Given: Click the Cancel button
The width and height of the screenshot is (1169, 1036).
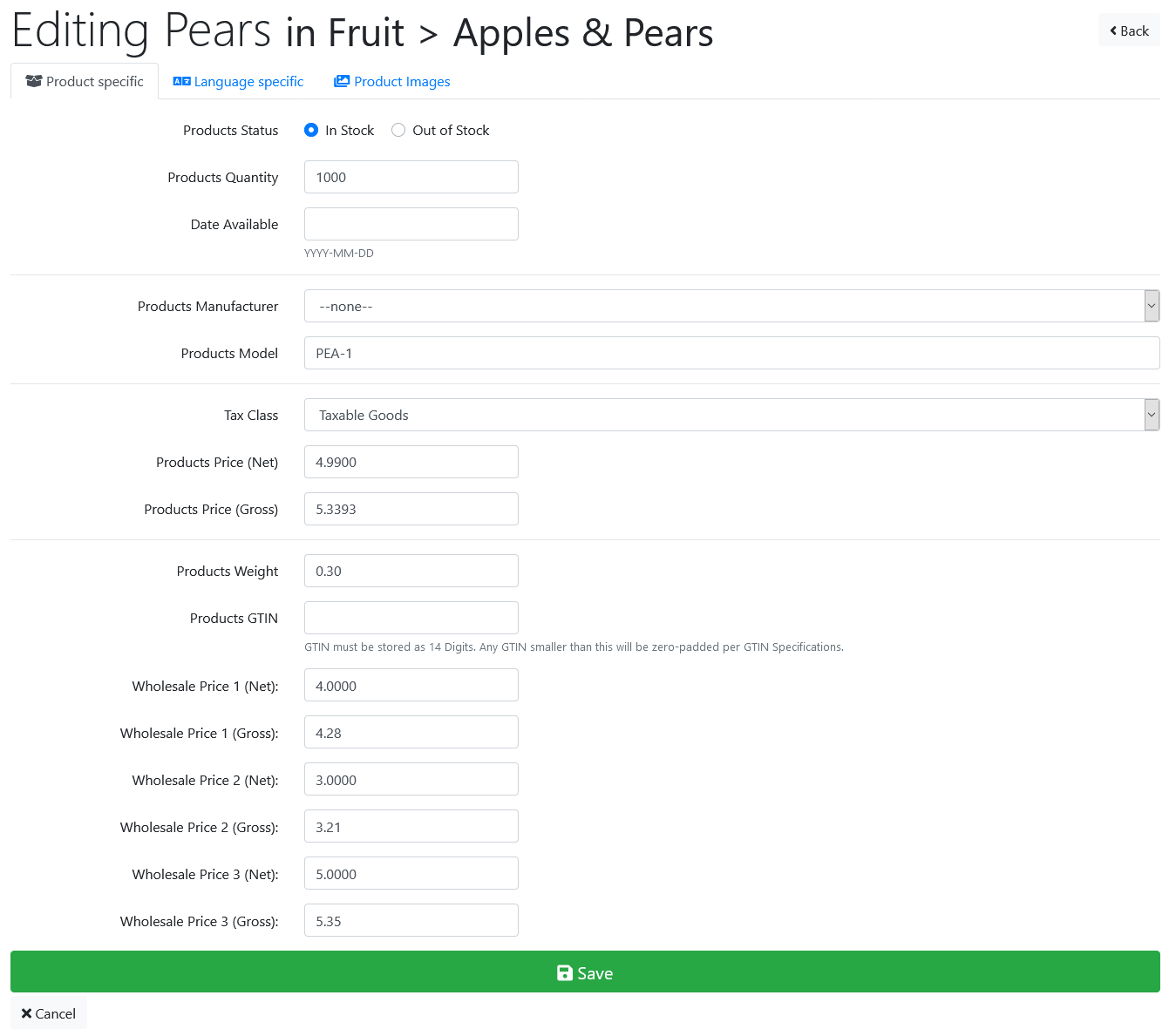Looking at the screenshot, I should pyautogui.click(x=49, y=1013).
